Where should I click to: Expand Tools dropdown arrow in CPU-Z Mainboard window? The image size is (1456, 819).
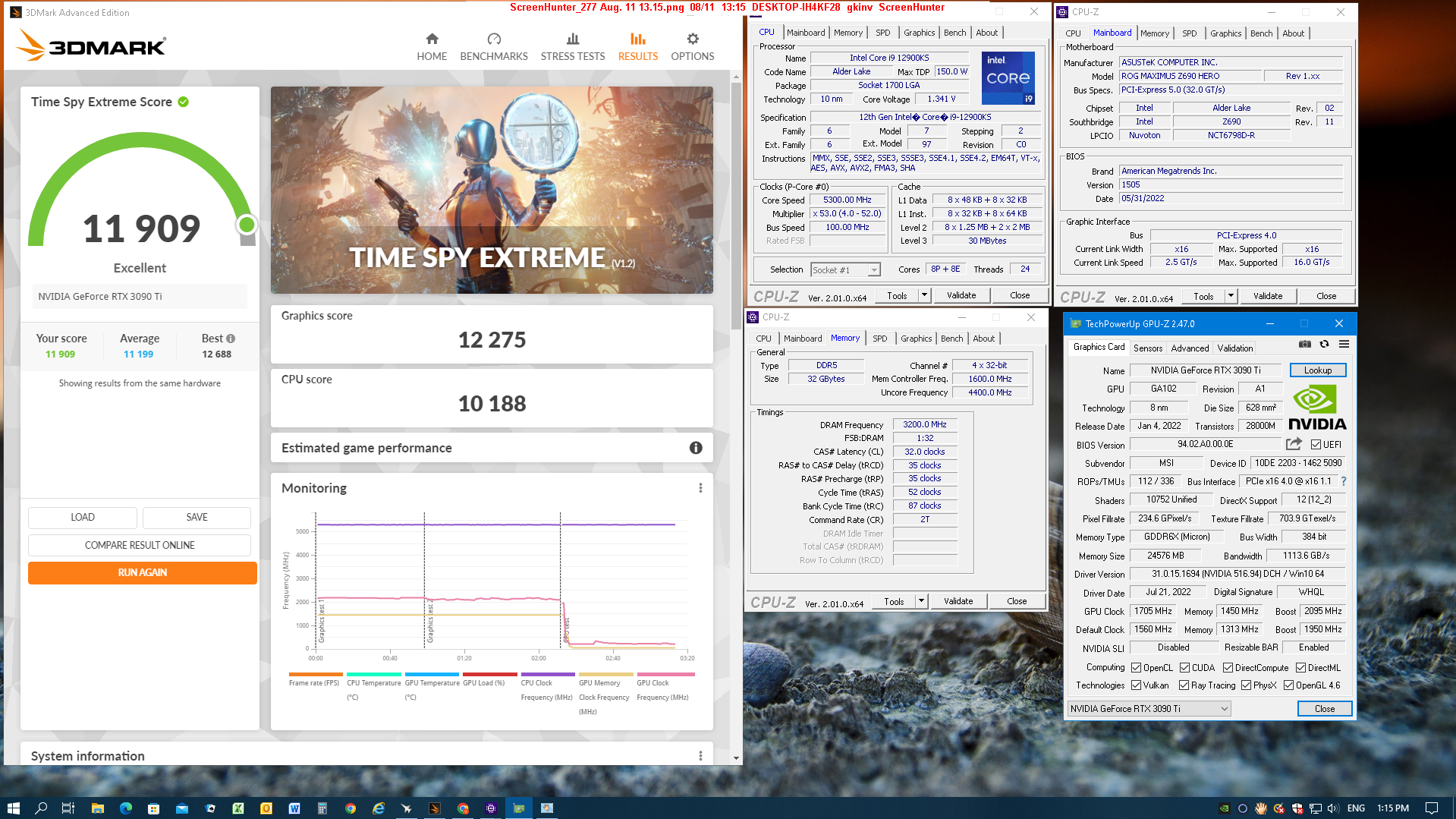point(1231,296)
